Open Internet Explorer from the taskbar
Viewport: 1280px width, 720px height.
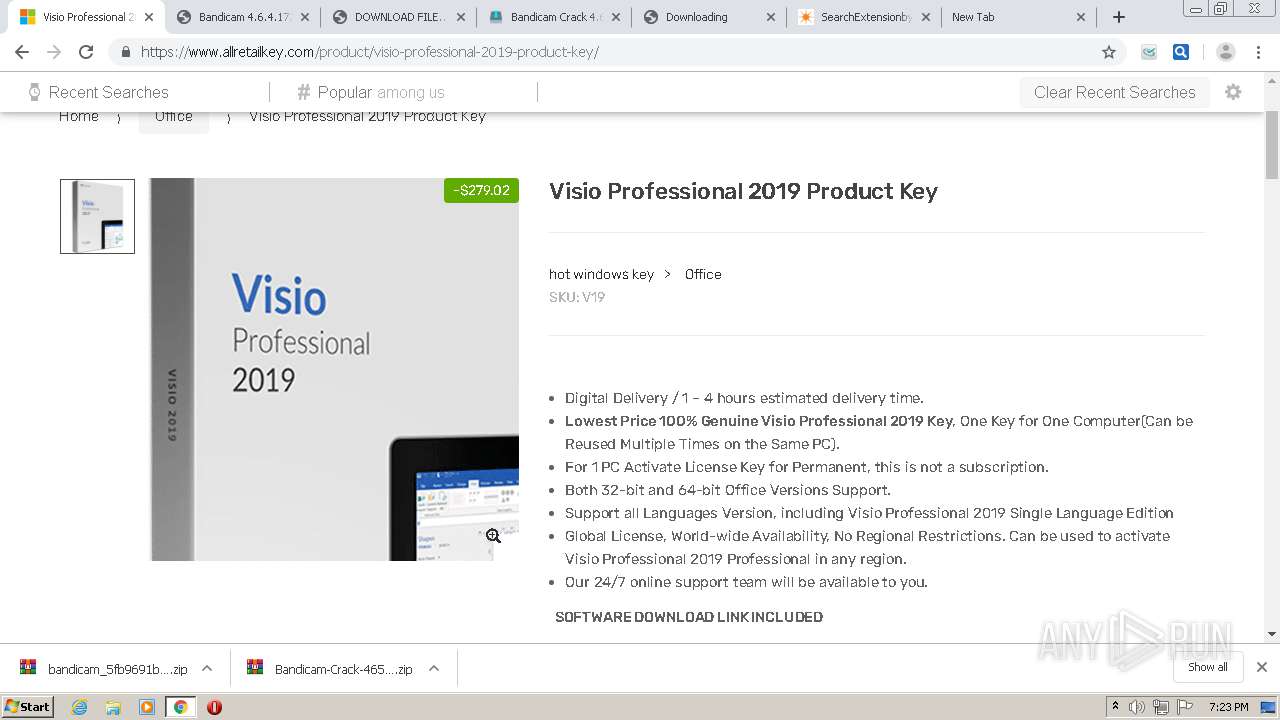point(79,707)
